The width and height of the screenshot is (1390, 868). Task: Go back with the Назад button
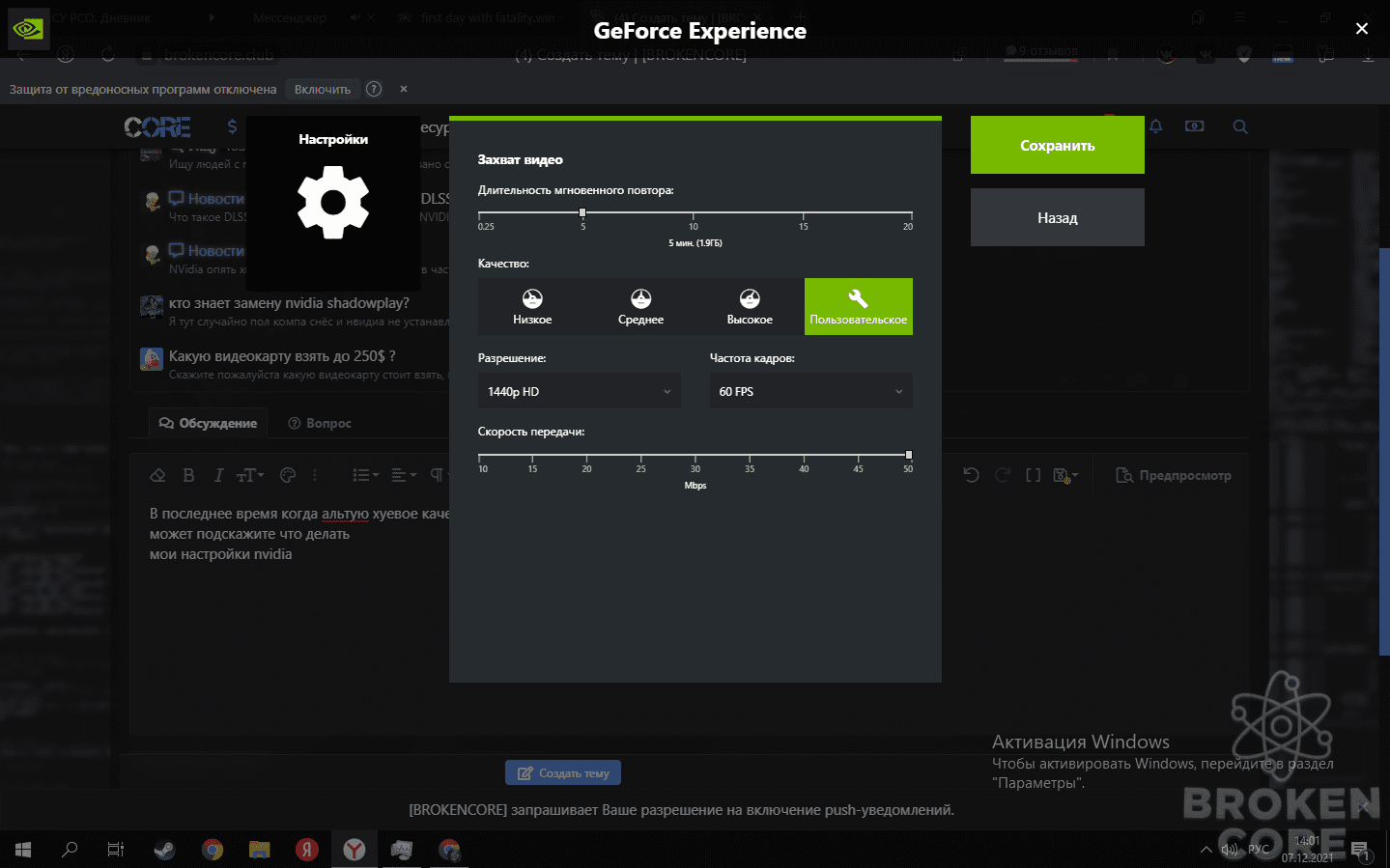[1058, 217]
